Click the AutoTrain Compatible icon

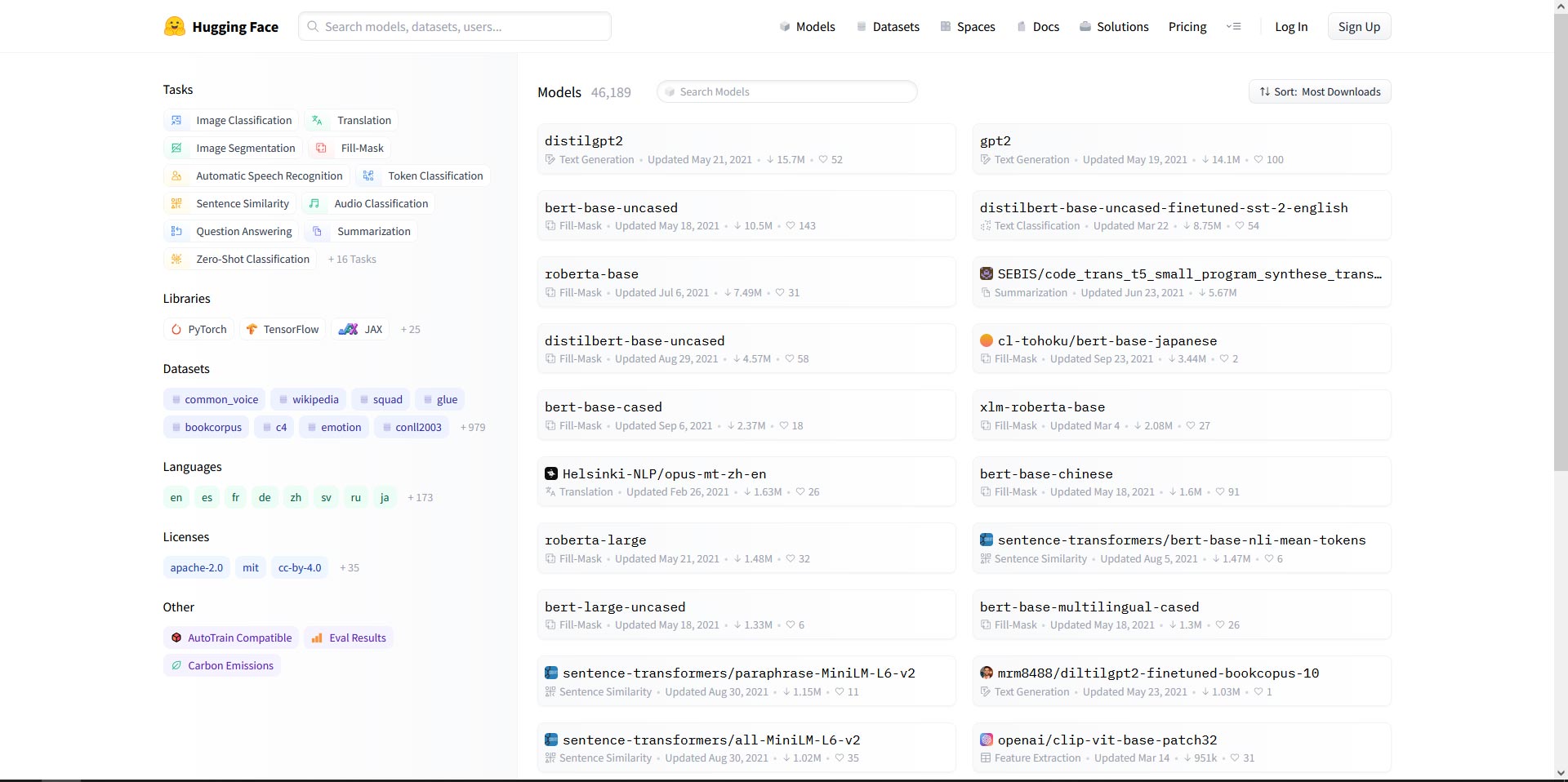pyautogui.click(x=176, y=638)
